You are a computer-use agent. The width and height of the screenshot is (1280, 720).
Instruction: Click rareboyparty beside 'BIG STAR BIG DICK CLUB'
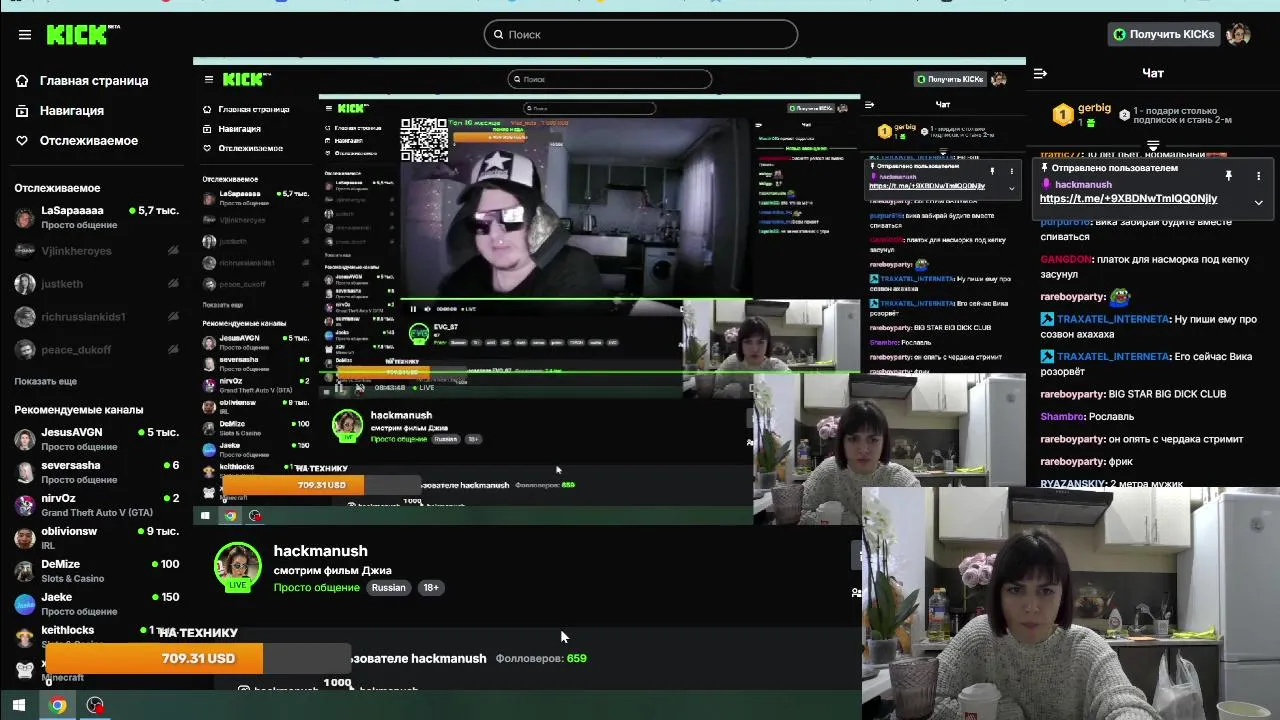click(1072, 394)
